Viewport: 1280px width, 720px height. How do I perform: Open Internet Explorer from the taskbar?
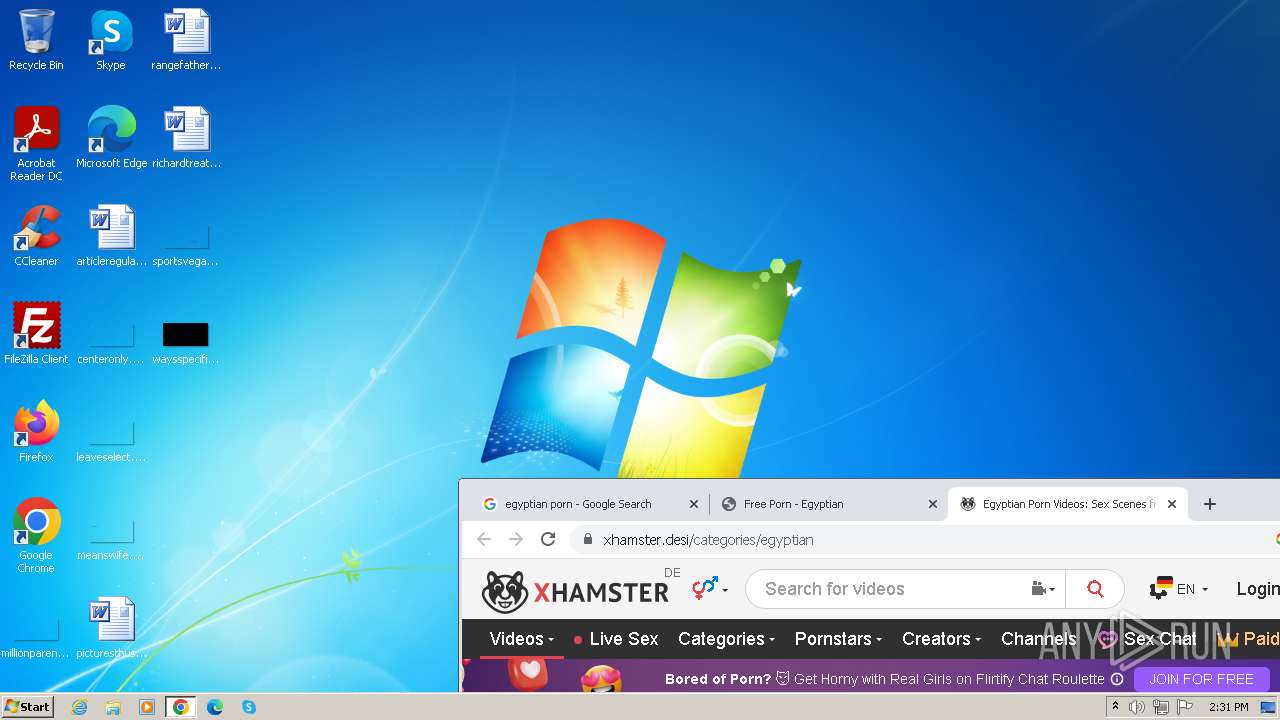pyautogui.click(x=79, y=707)
